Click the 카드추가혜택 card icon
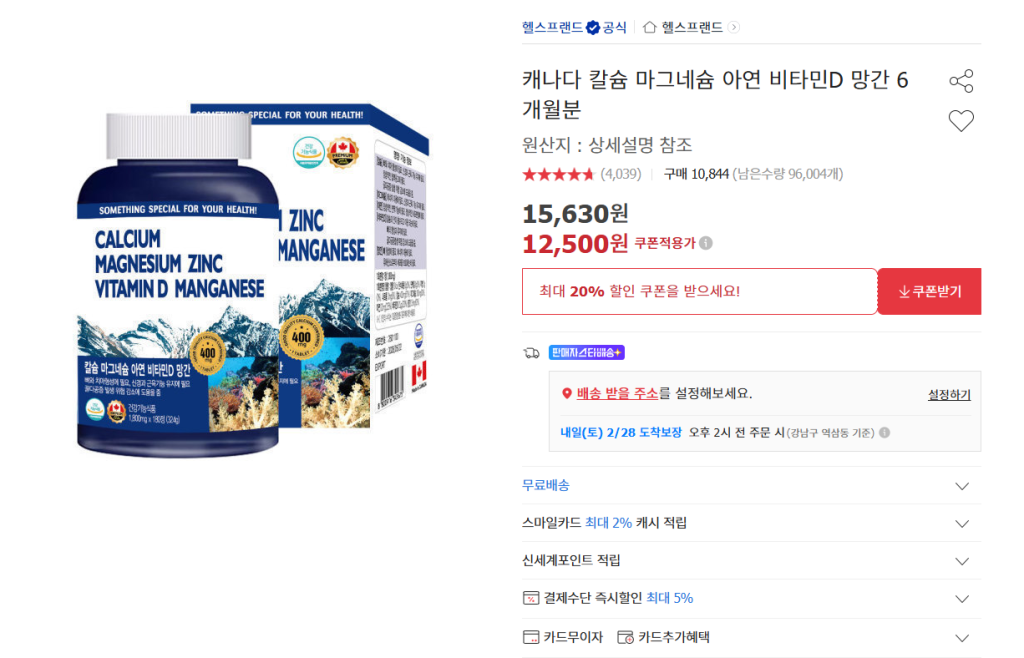Image resolution: width=1024 pixels, height=658 pixels. pos(625,637)
